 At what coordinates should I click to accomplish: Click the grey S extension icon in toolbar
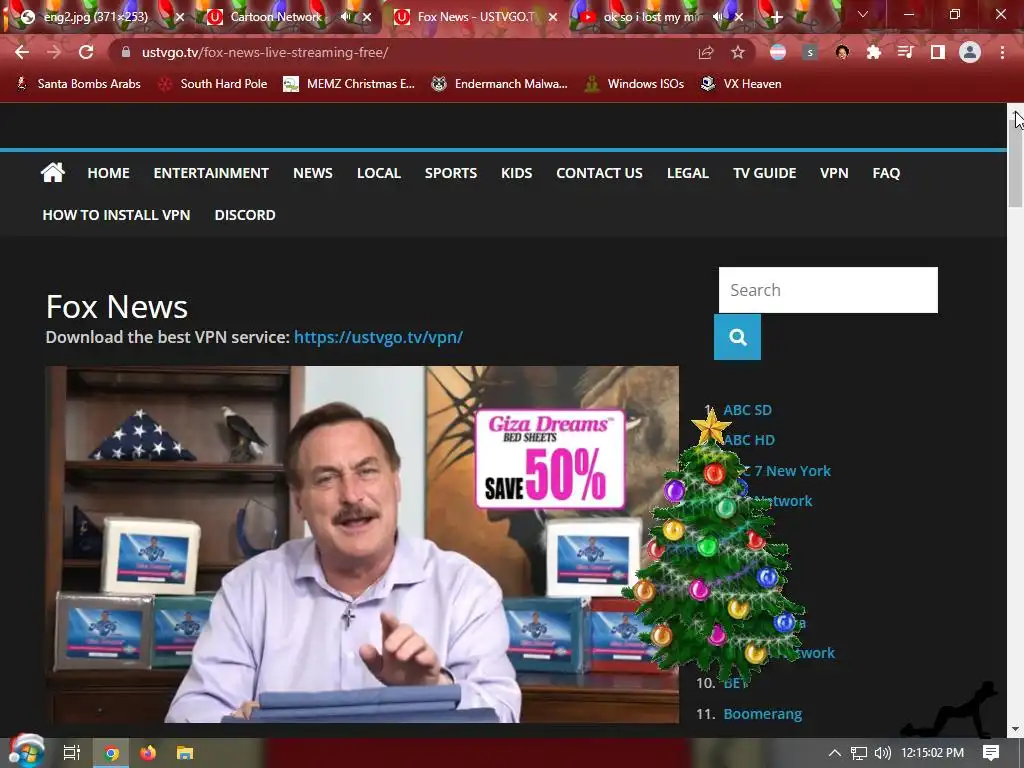pyautogui.click(x=810, y=52)
